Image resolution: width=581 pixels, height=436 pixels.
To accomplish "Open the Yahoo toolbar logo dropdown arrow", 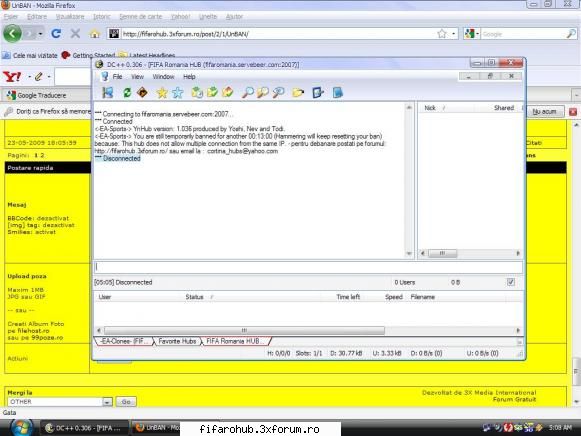I will coord(29,77).
